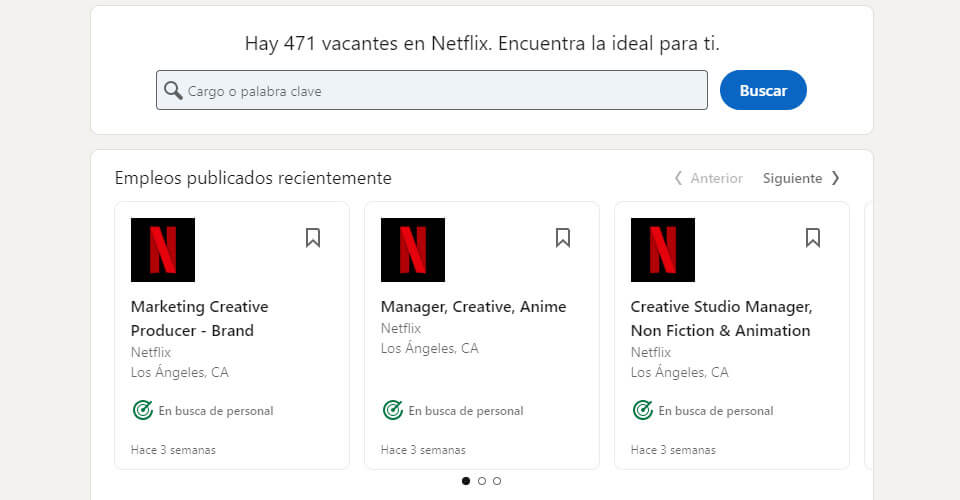Click the search magnifier icon in the keyword field

point(173,91)
